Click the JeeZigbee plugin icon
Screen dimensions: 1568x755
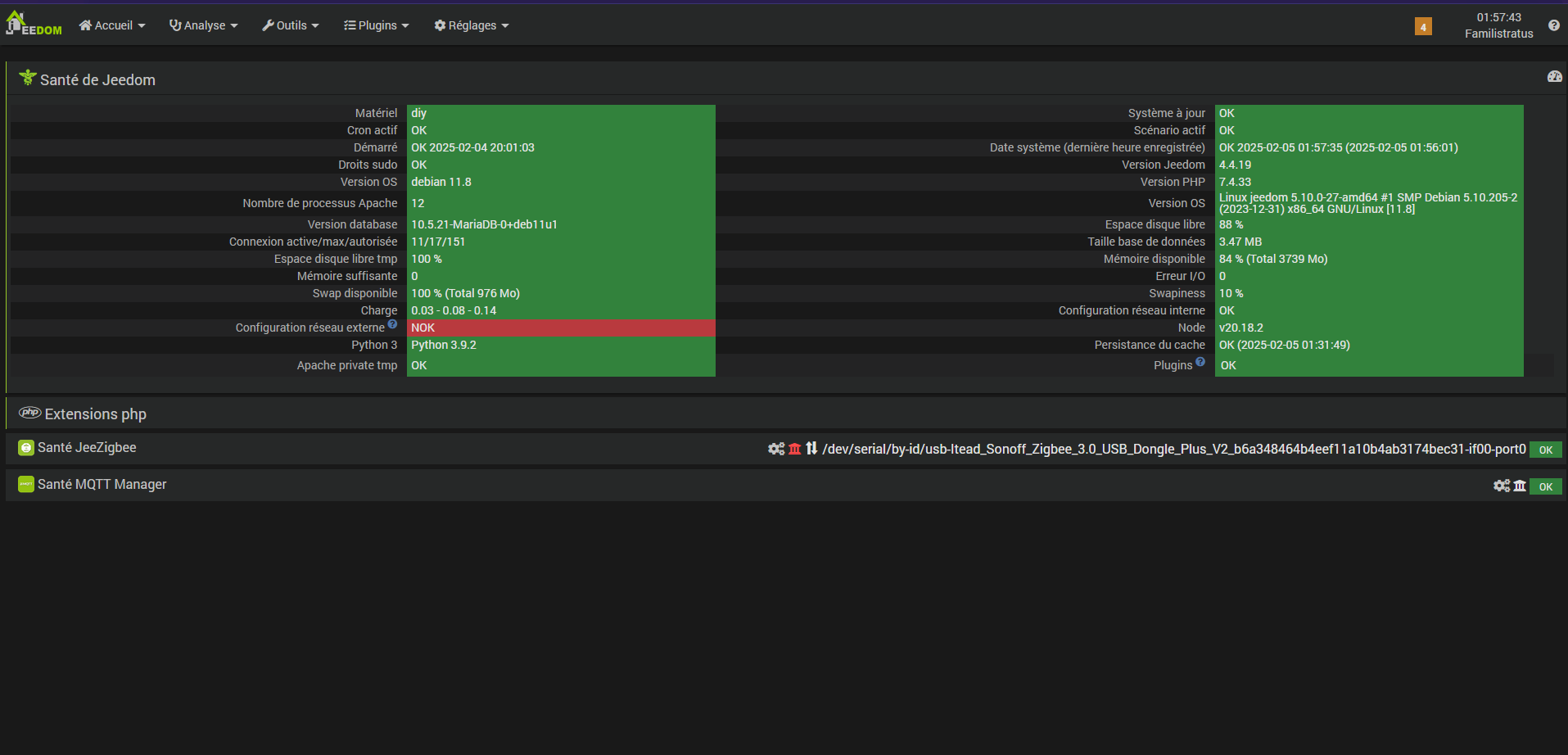(26, 447)
